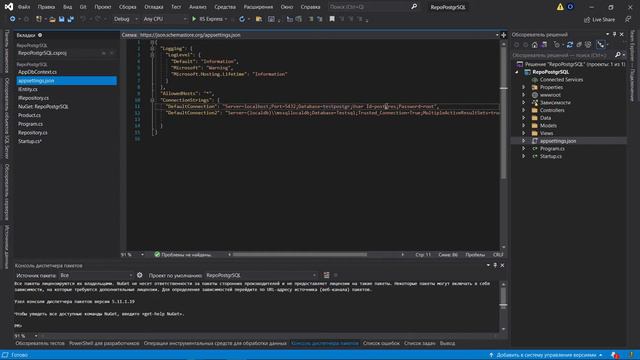Expand the Data folder

tap(524, 118)
